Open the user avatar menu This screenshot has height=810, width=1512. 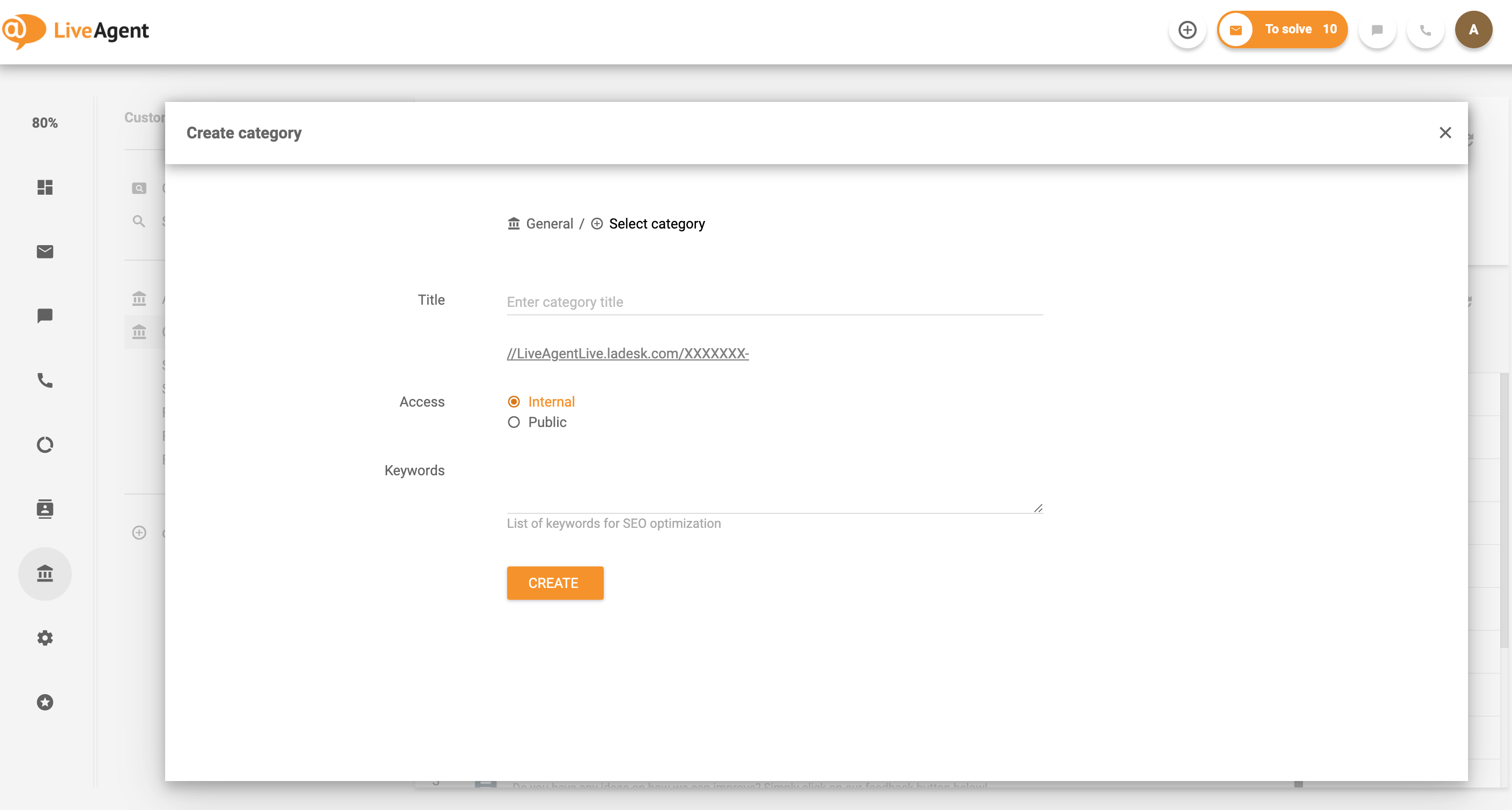pyautogui.click(x=1473, y=30)
